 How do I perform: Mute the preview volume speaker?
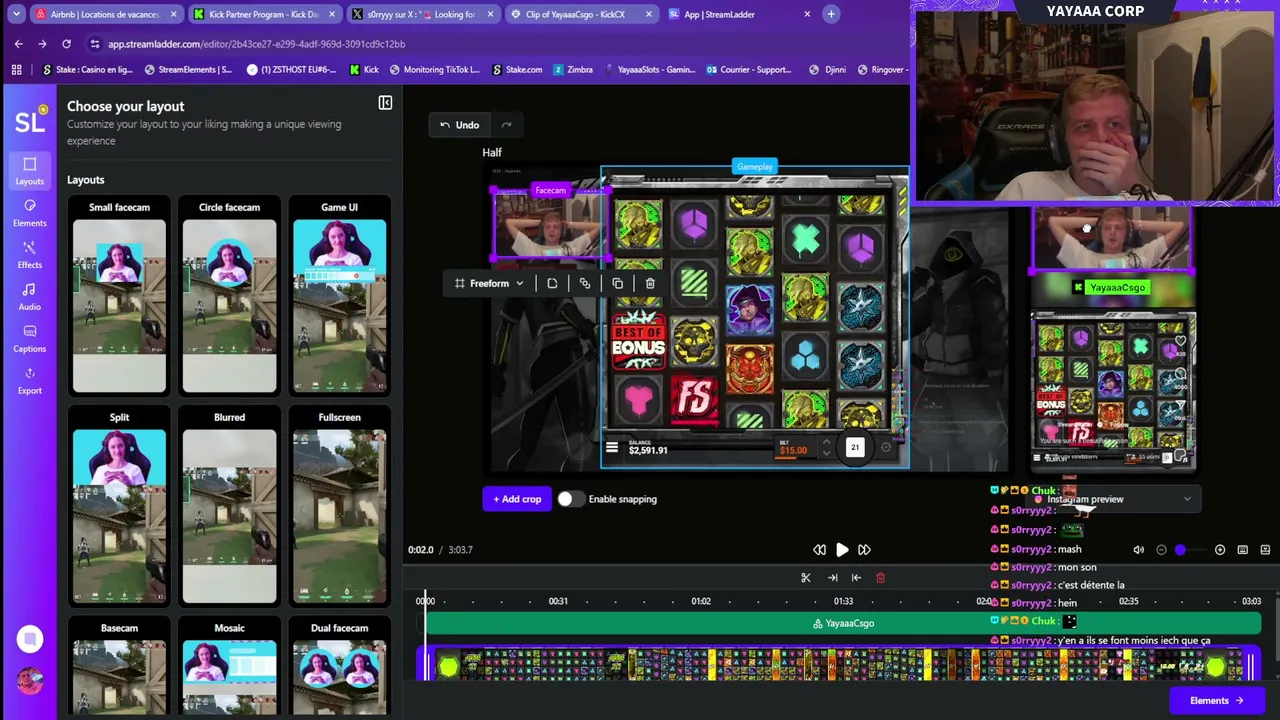tap(1138, 550)
